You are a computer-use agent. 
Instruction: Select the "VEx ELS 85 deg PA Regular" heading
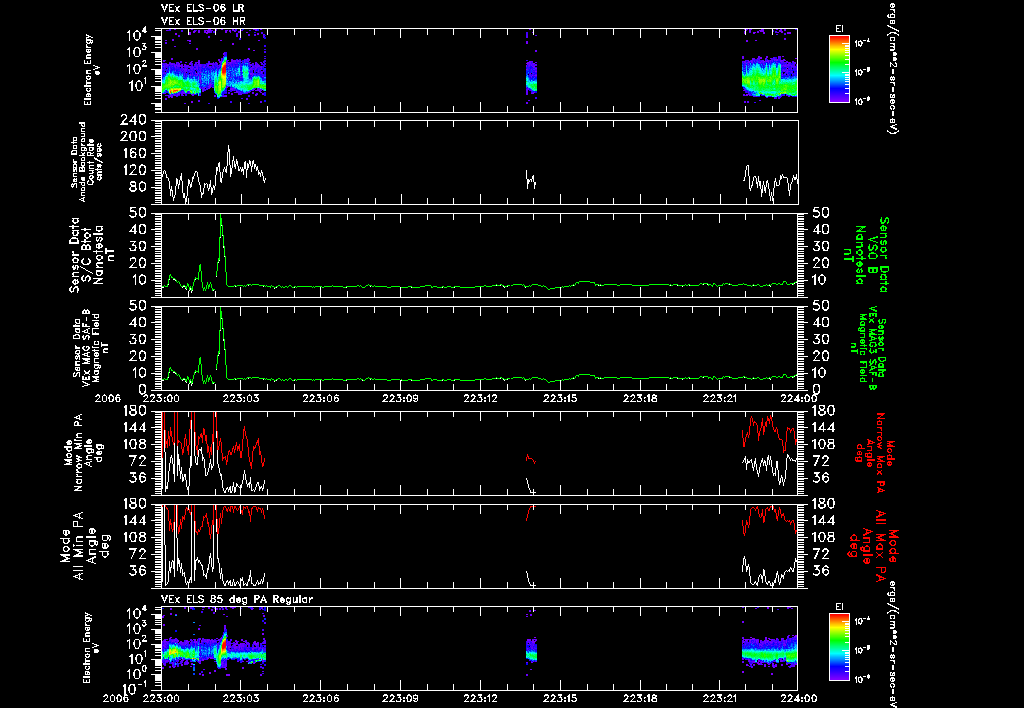tap(237, 599)
